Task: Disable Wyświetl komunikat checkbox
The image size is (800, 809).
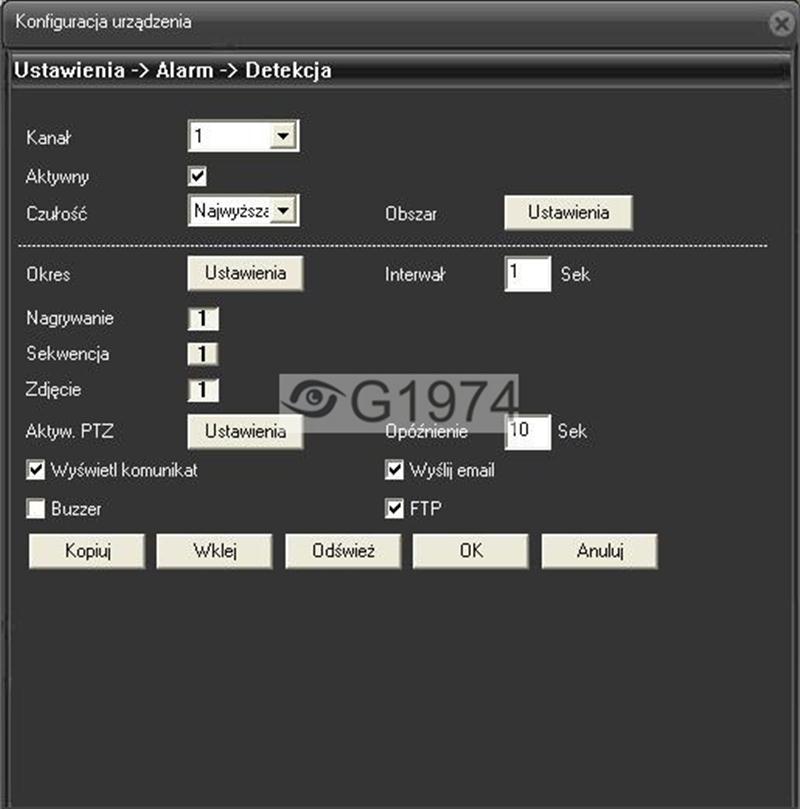Action: point(36,470)
